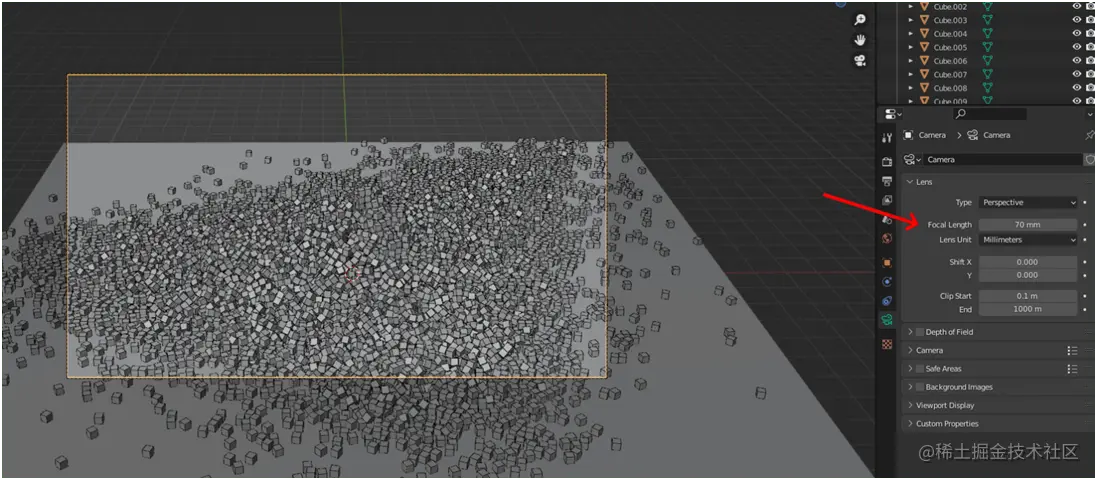Image resolution: width=1097 pixels, height=480 pixels.
Task: Click the mesh data icon of Cube.003
Action: coord(987,20)
